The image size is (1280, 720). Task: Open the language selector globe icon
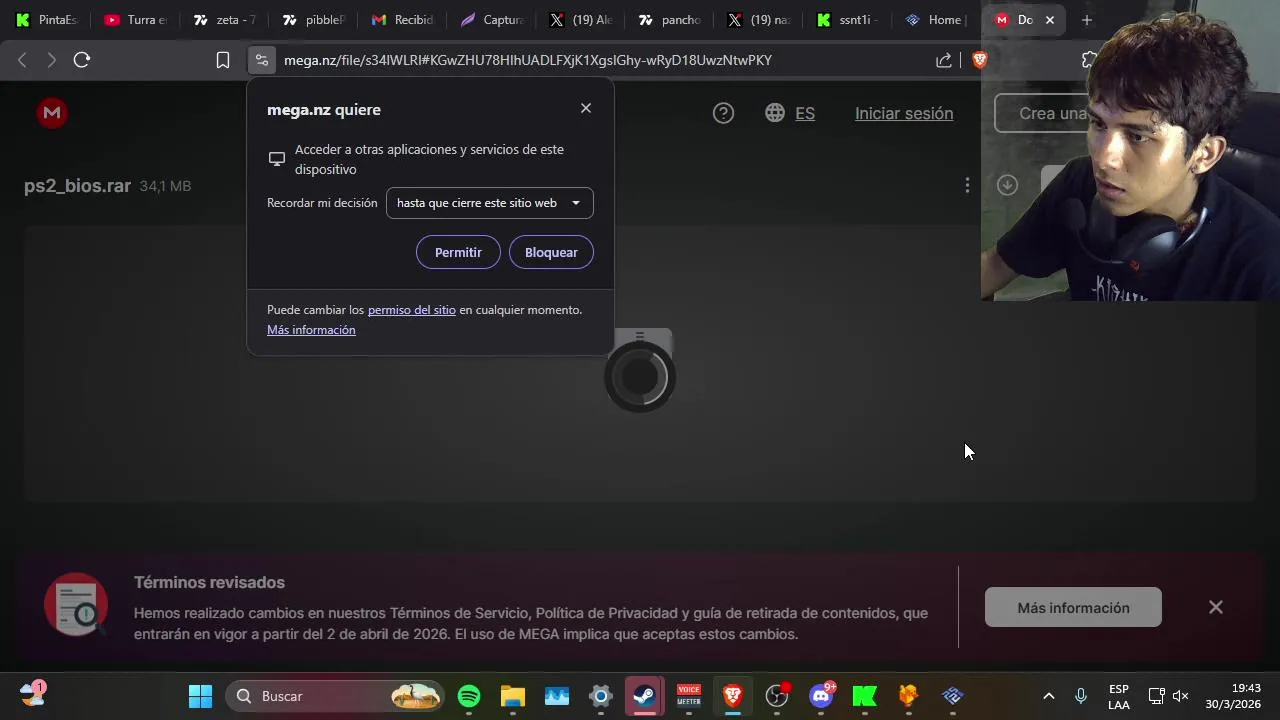point(775,113)
